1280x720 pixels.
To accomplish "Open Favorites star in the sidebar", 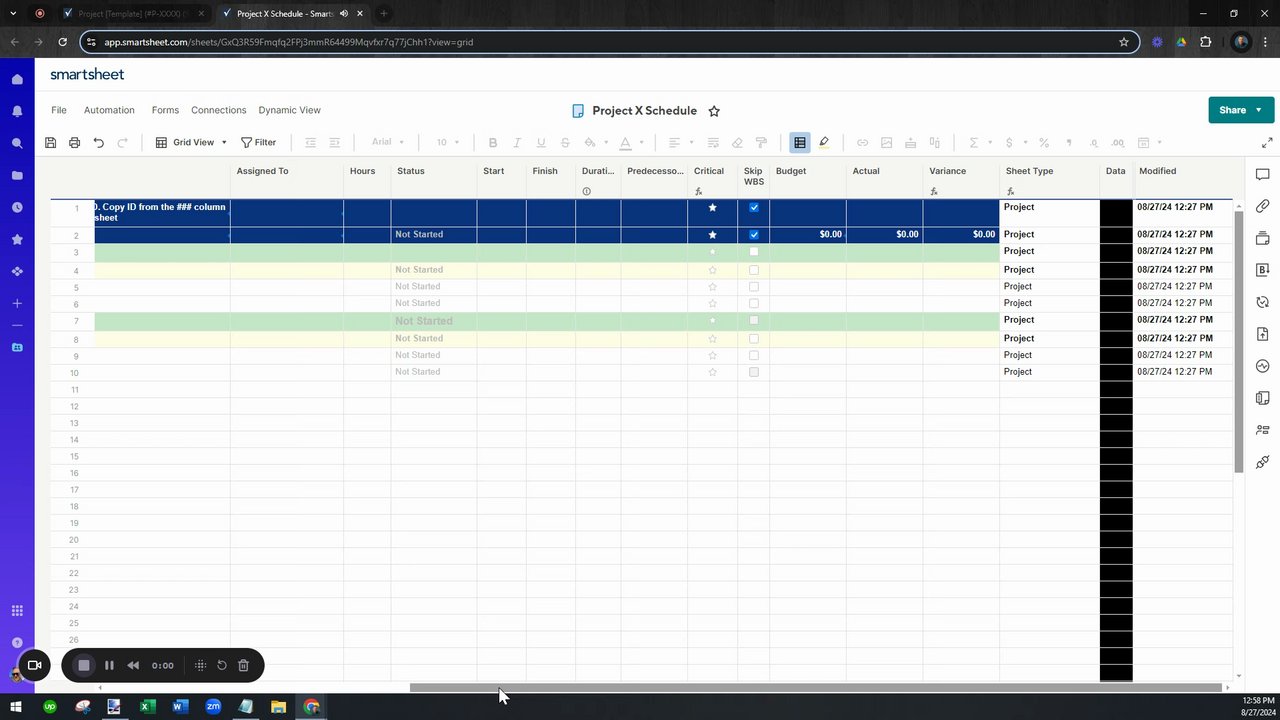I will click(x=17, y=239).
